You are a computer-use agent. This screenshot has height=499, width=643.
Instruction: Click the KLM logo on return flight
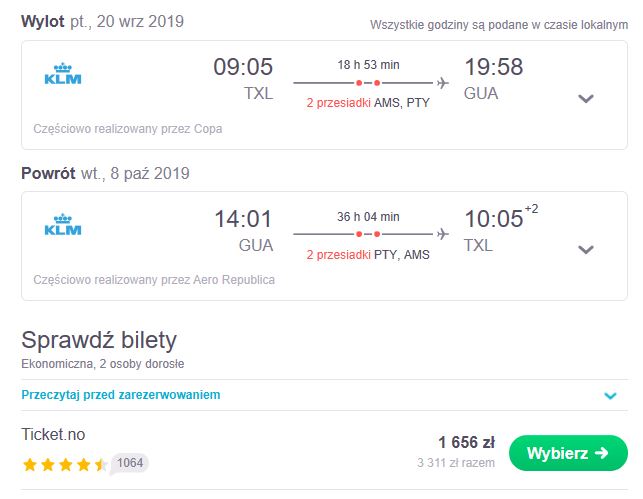pyautogui.click(x=63, y=225)
